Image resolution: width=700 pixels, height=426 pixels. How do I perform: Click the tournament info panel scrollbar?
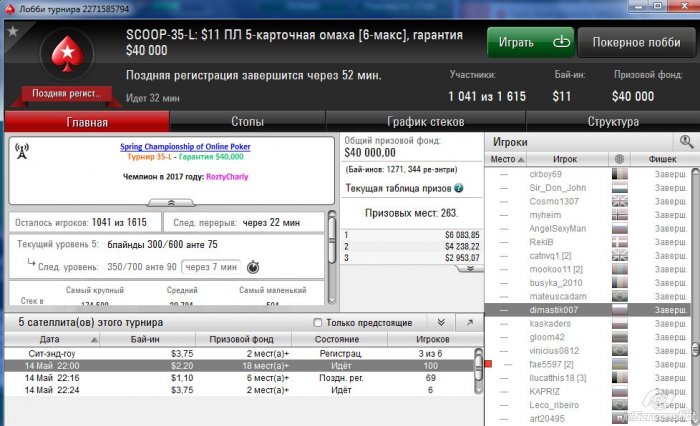[x=332, y=258]
